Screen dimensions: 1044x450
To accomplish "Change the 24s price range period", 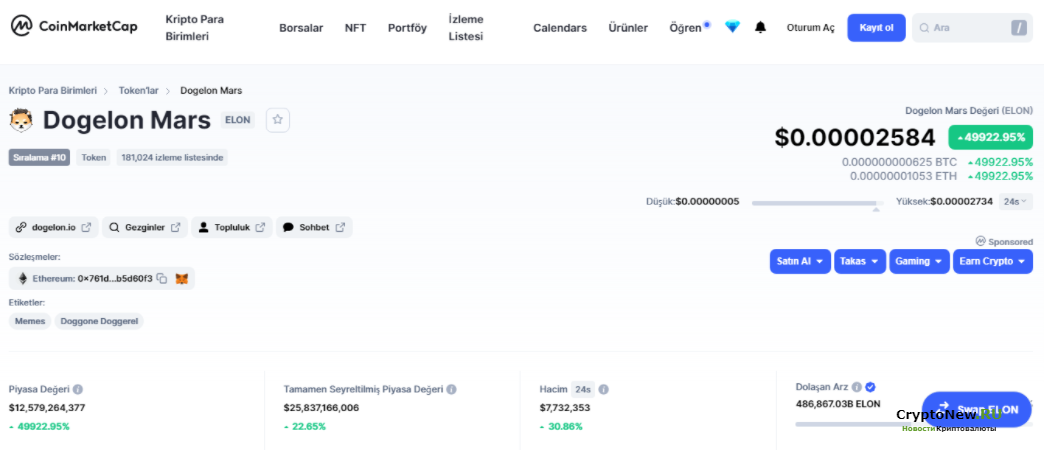I will click(x=1015, y=201).
